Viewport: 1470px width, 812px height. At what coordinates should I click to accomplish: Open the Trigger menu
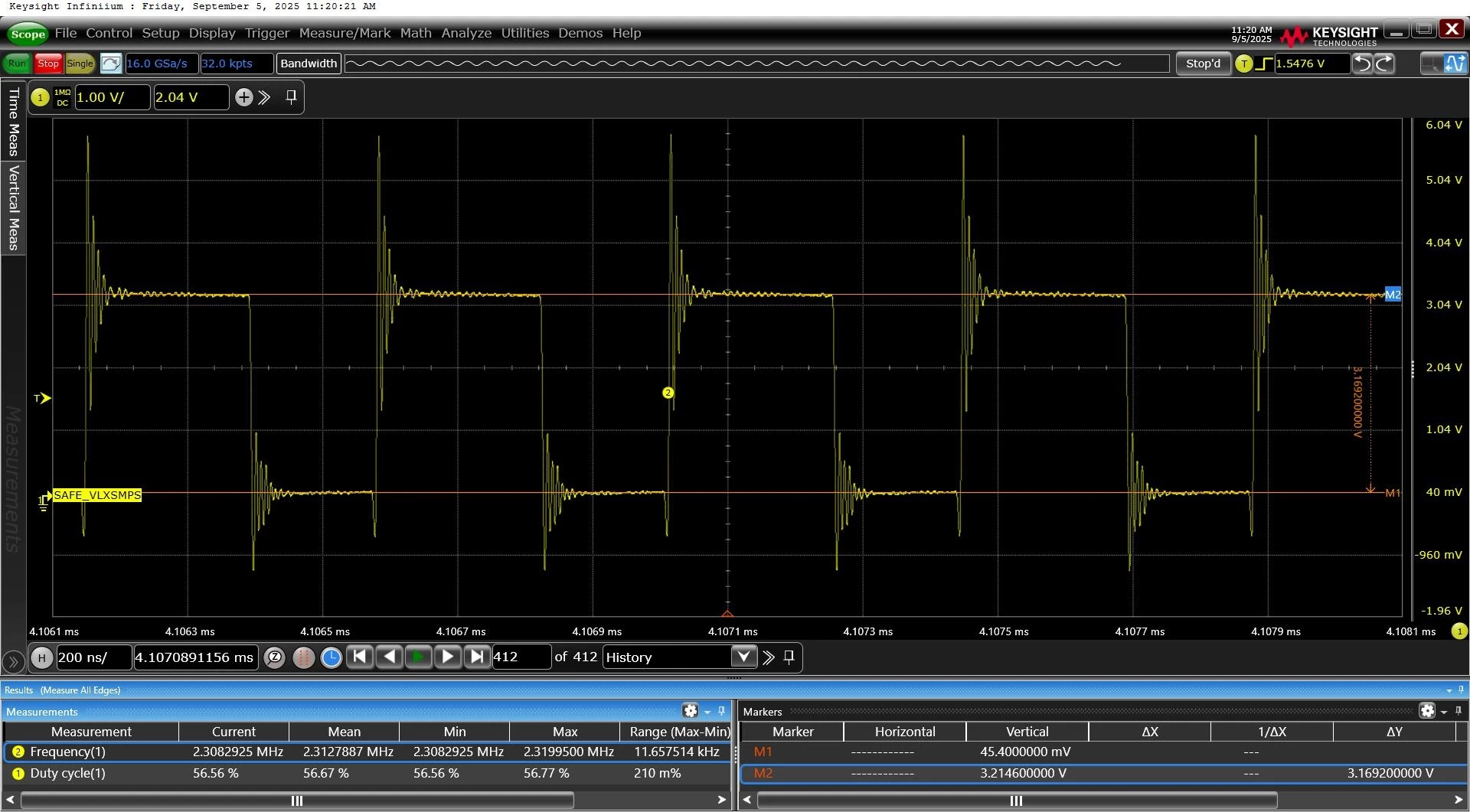267,33
